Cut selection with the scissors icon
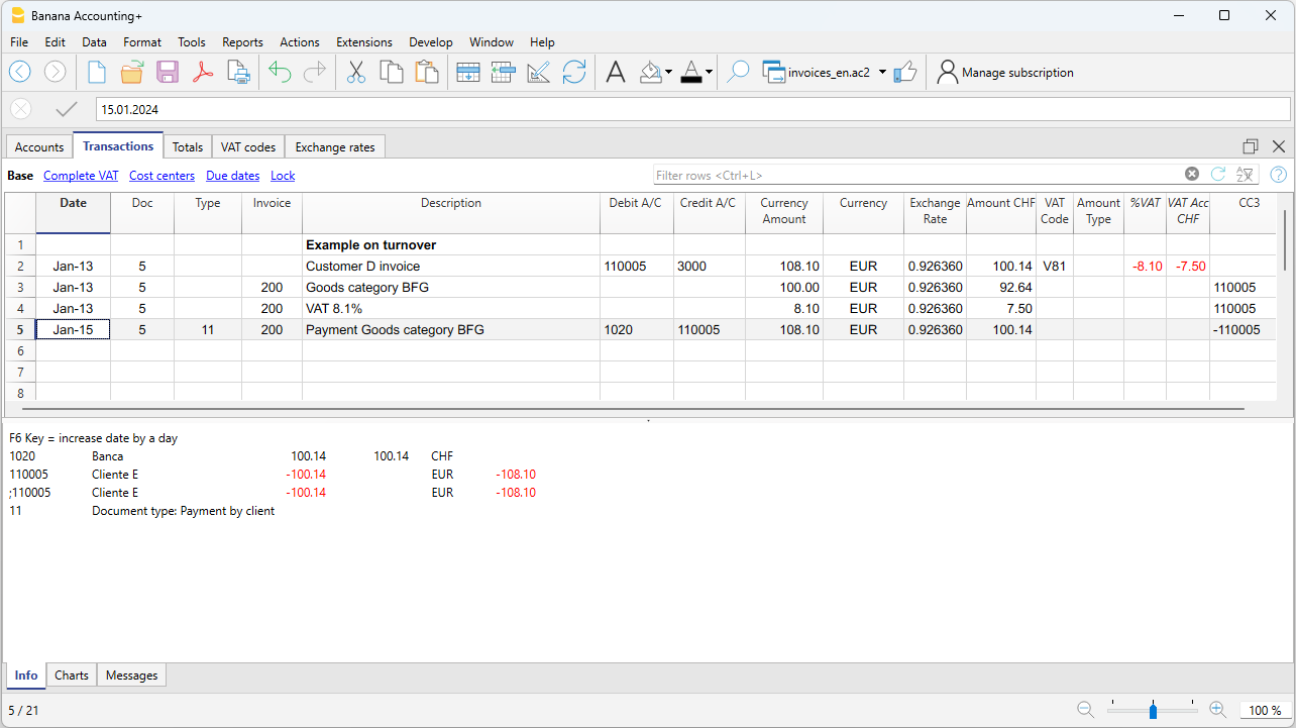 click(x=355, y=72)
